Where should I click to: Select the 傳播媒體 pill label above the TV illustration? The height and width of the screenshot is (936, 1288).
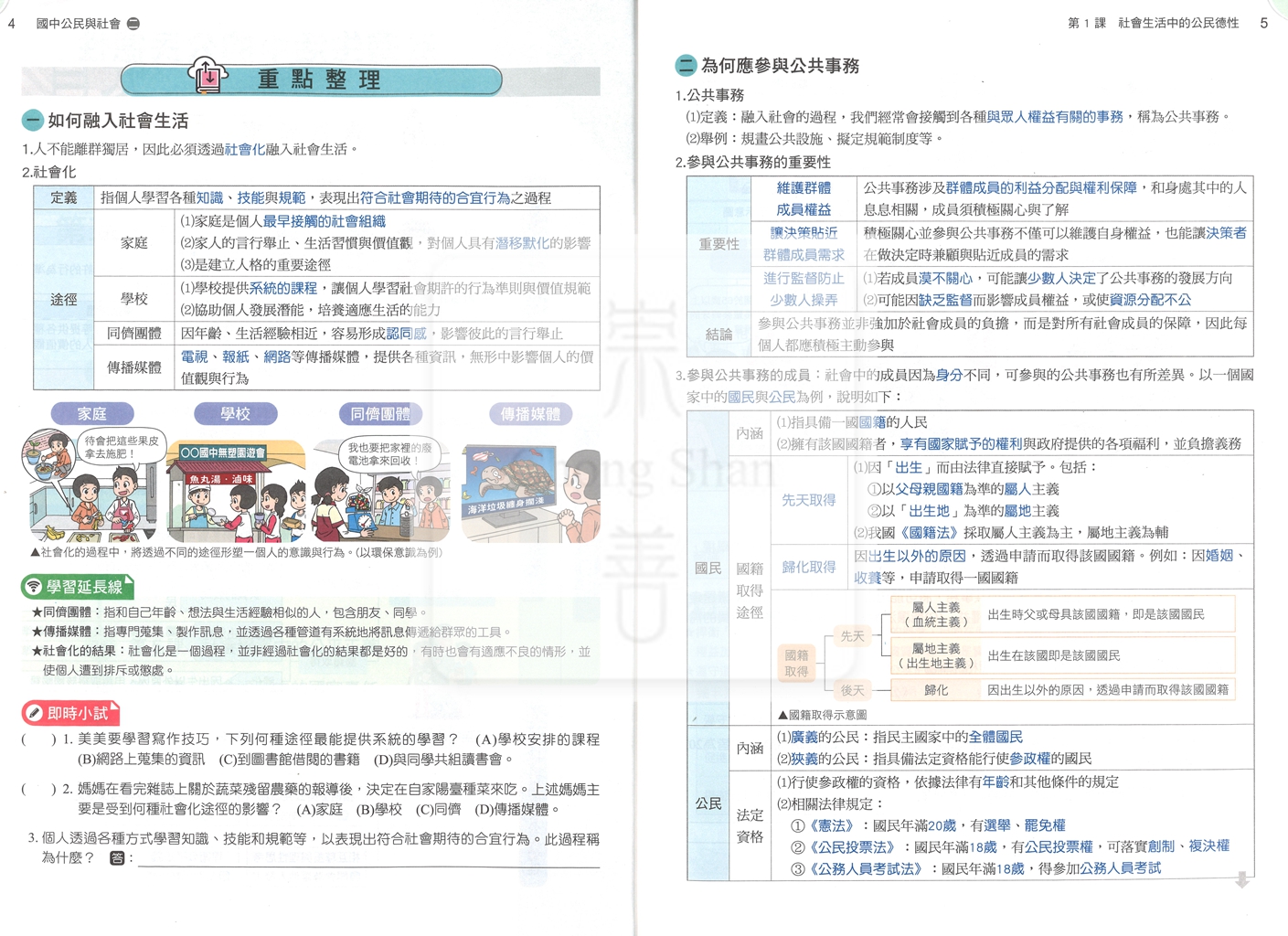click(530, 414)
